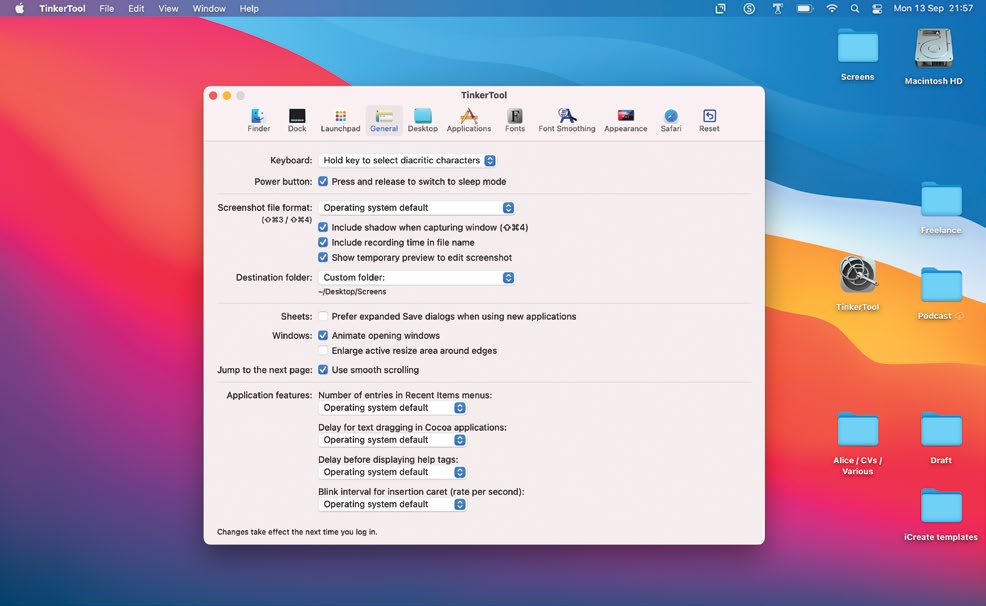Uncheck include recording time in file name
The height and width of the screenshot is (606, 986).
coord(323,242)
